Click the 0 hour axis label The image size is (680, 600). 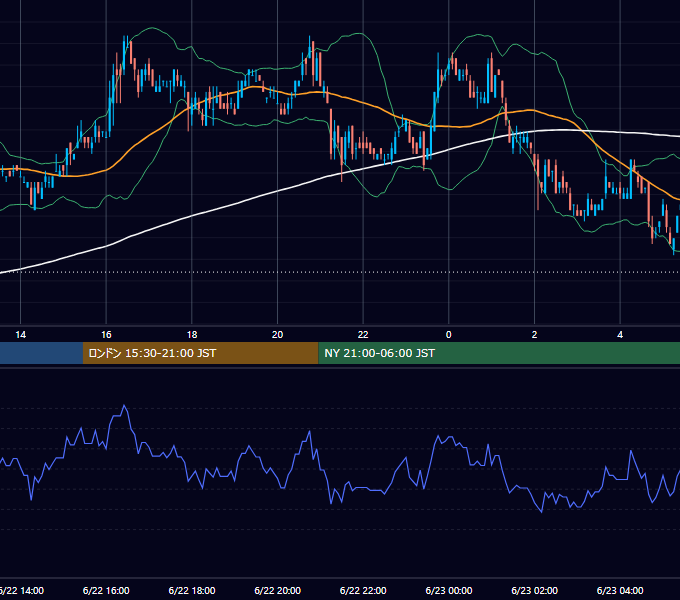(x=449, y=335)
